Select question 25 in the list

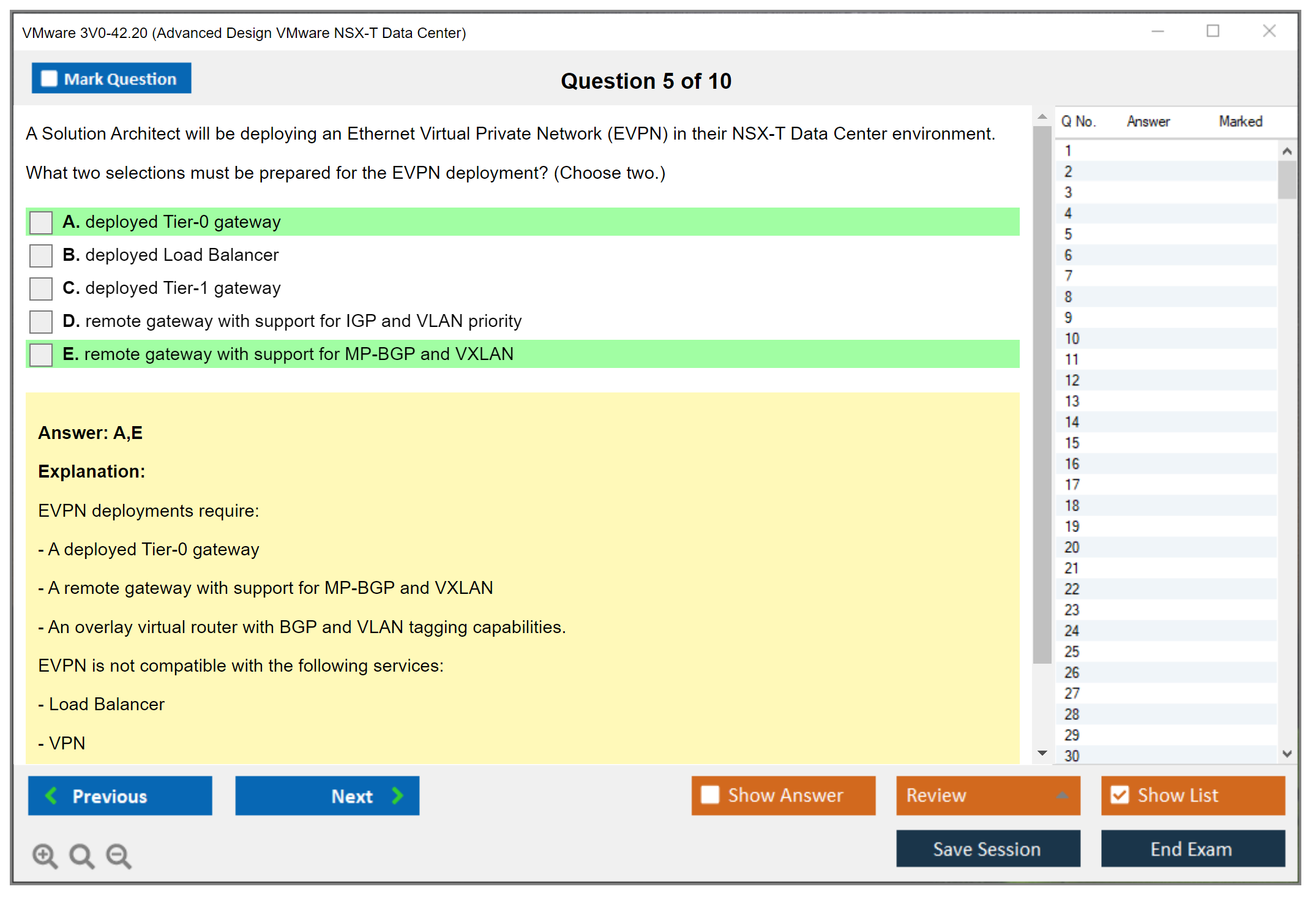pyautogui.click(x=1072, y=651)
